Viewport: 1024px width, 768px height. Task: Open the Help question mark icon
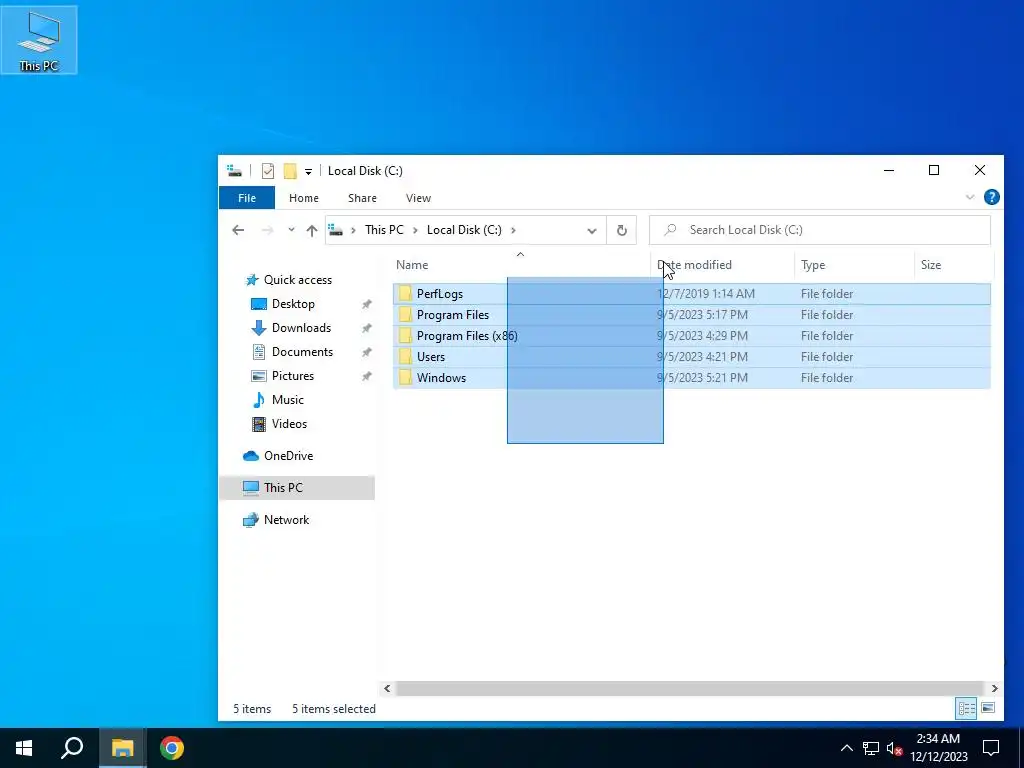[x=991, y=197]
